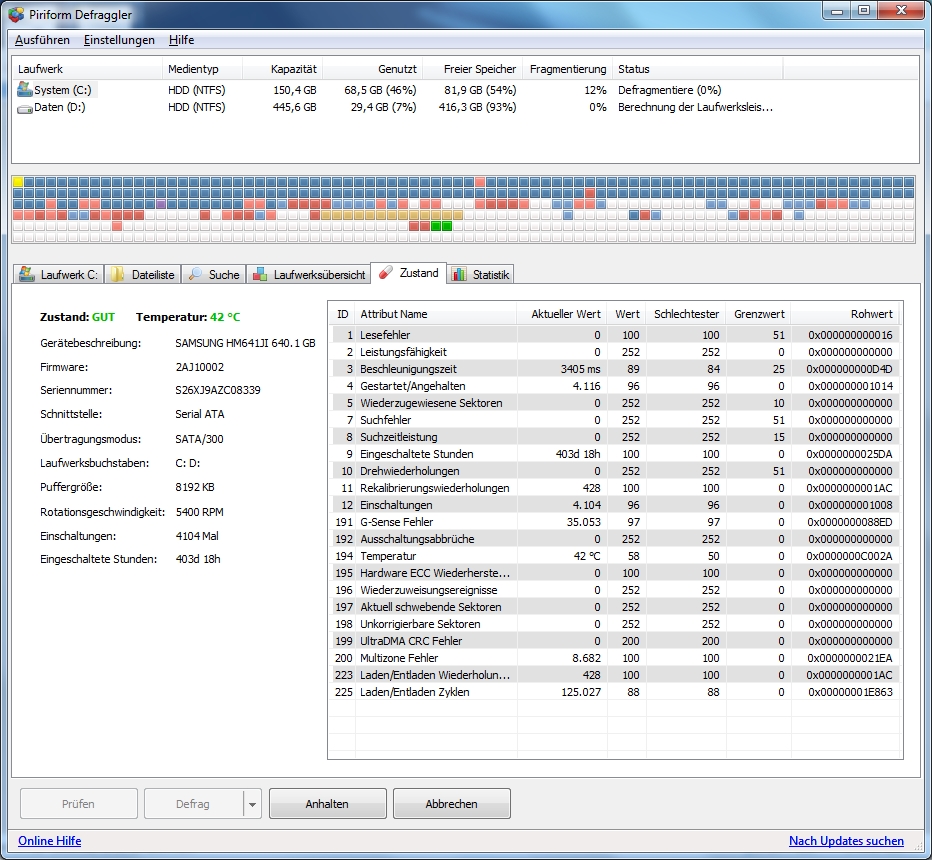Select the Multizone Fehler row
This screenshot has height=860, width=932.
pyautogui.click(x=615, y=659)
